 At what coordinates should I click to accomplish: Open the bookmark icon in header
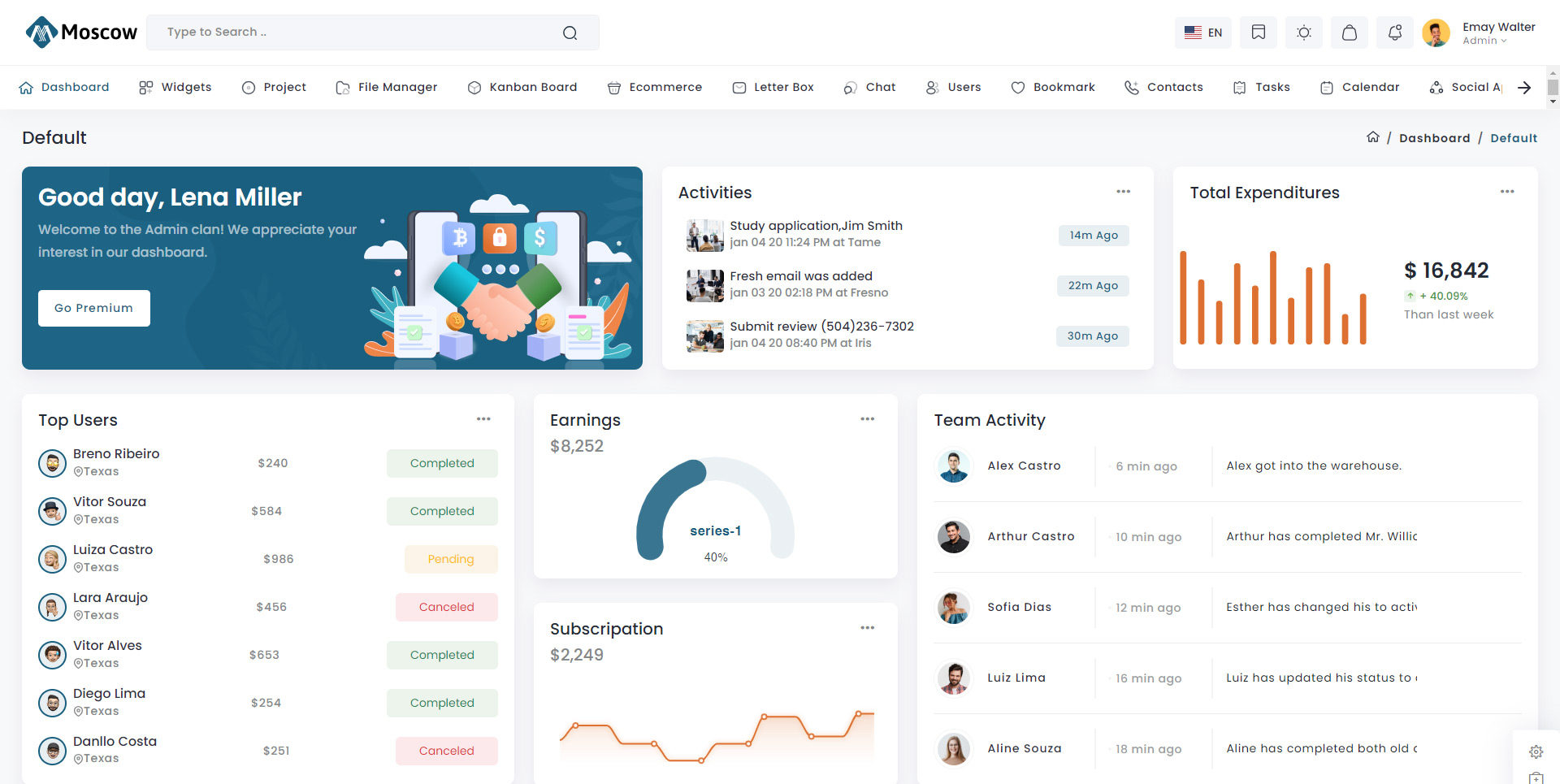[x=1259, y=32]
